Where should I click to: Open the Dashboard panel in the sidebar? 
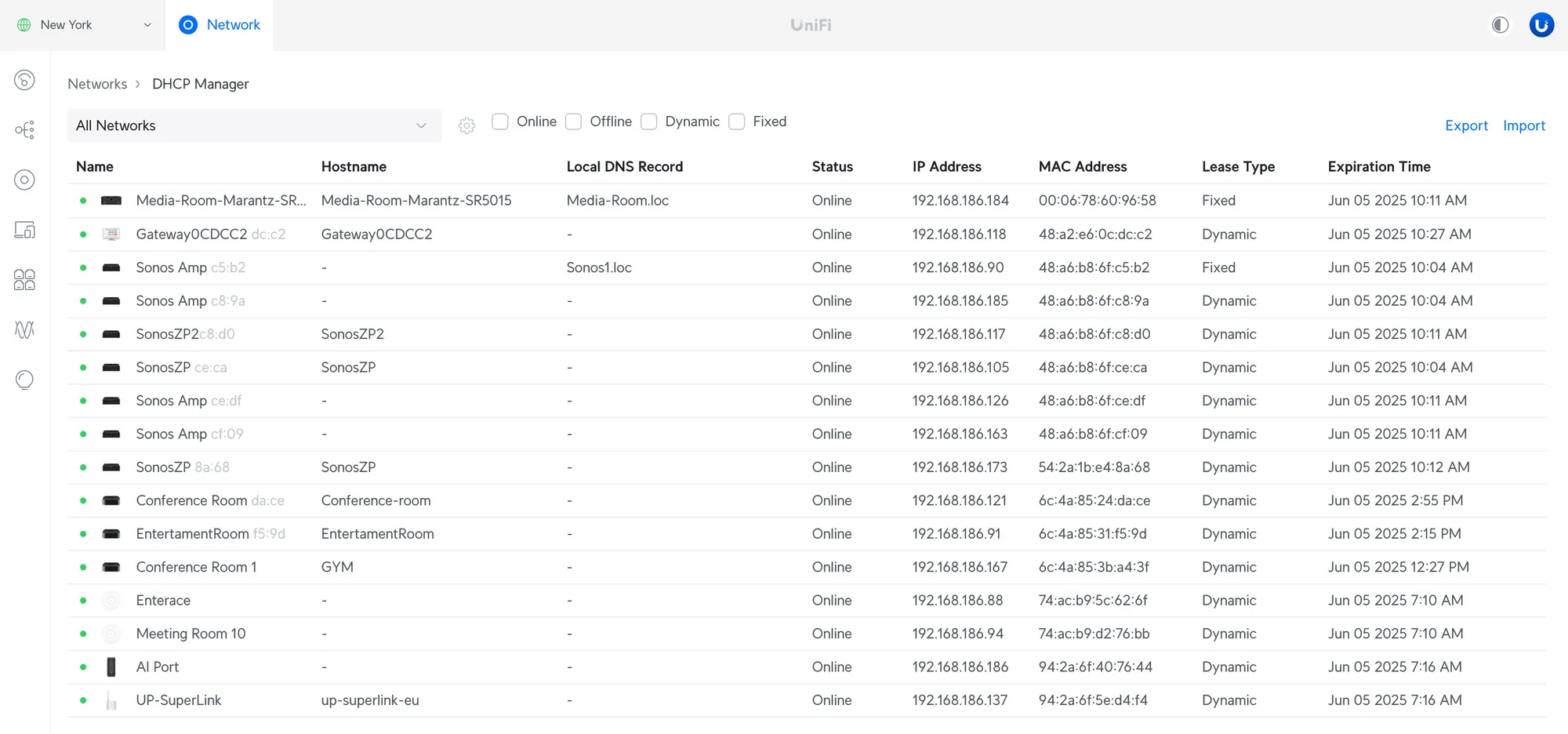[24, 80]
